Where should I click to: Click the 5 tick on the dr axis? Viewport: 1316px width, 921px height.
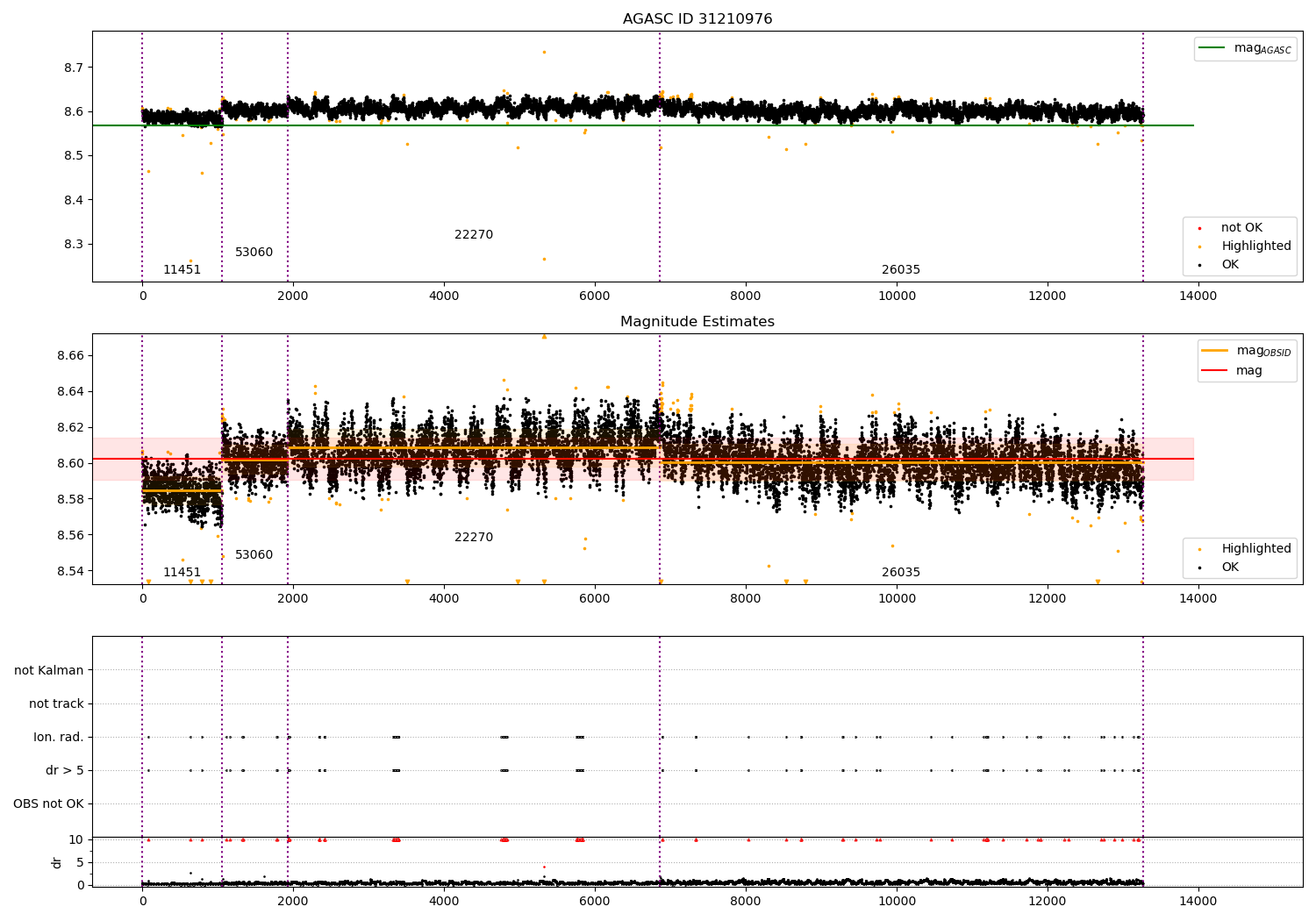80,863
